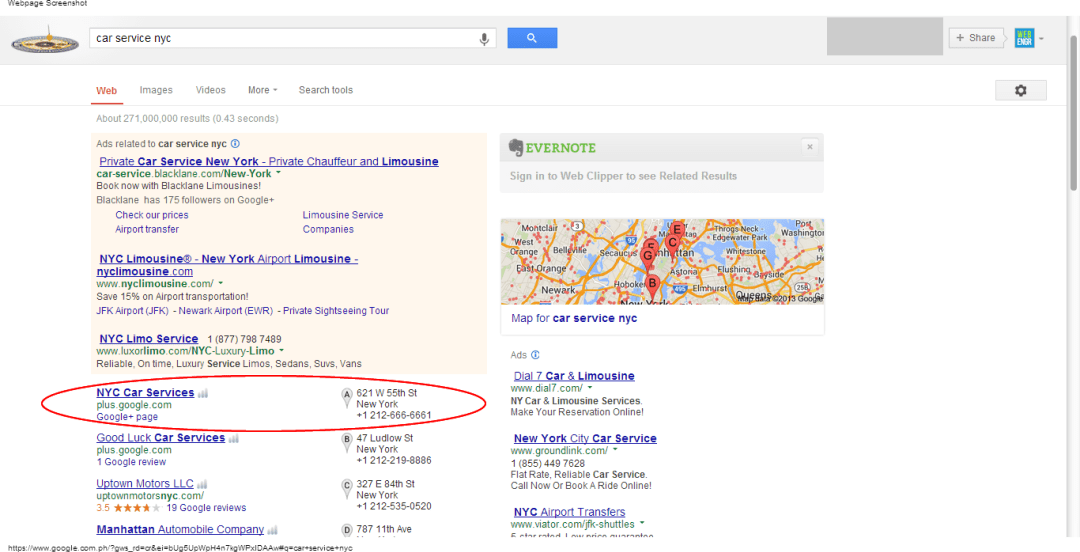Open NYC Car Services result
This screenshot has width=1080, height=552.
(x=145, y=393)
